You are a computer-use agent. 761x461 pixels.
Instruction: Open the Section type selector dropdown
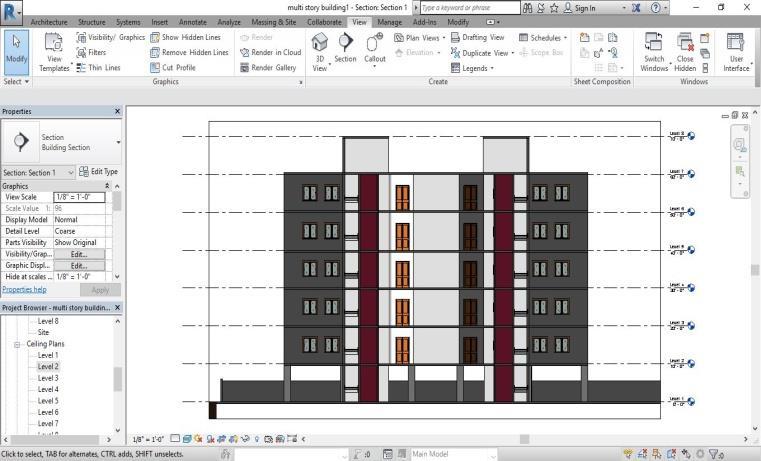pyautogui.click(x=118, y=142)
